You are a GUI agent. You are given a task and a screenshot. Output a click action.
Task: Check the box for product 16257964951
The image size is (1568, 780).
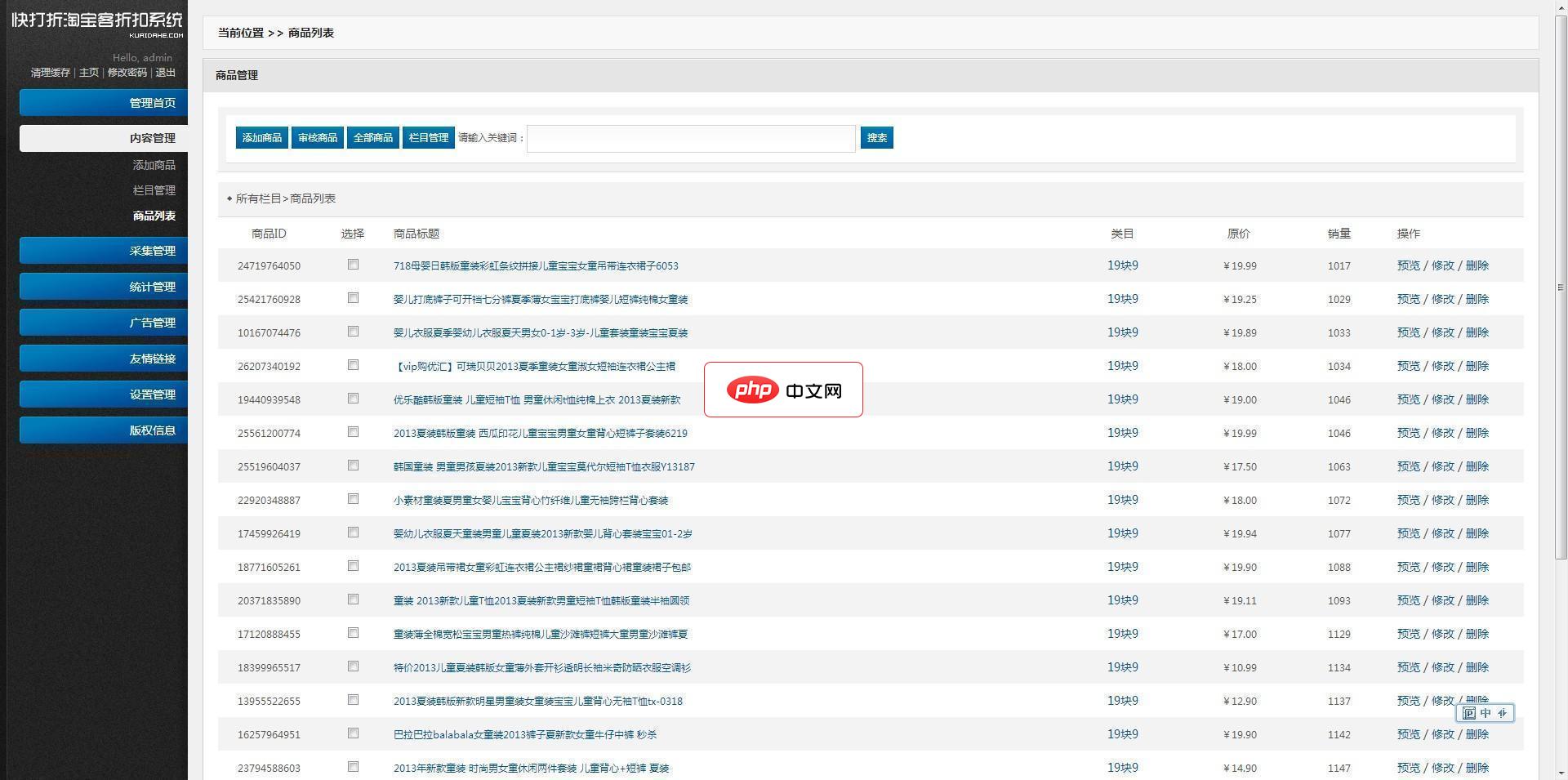click(353, 733)
